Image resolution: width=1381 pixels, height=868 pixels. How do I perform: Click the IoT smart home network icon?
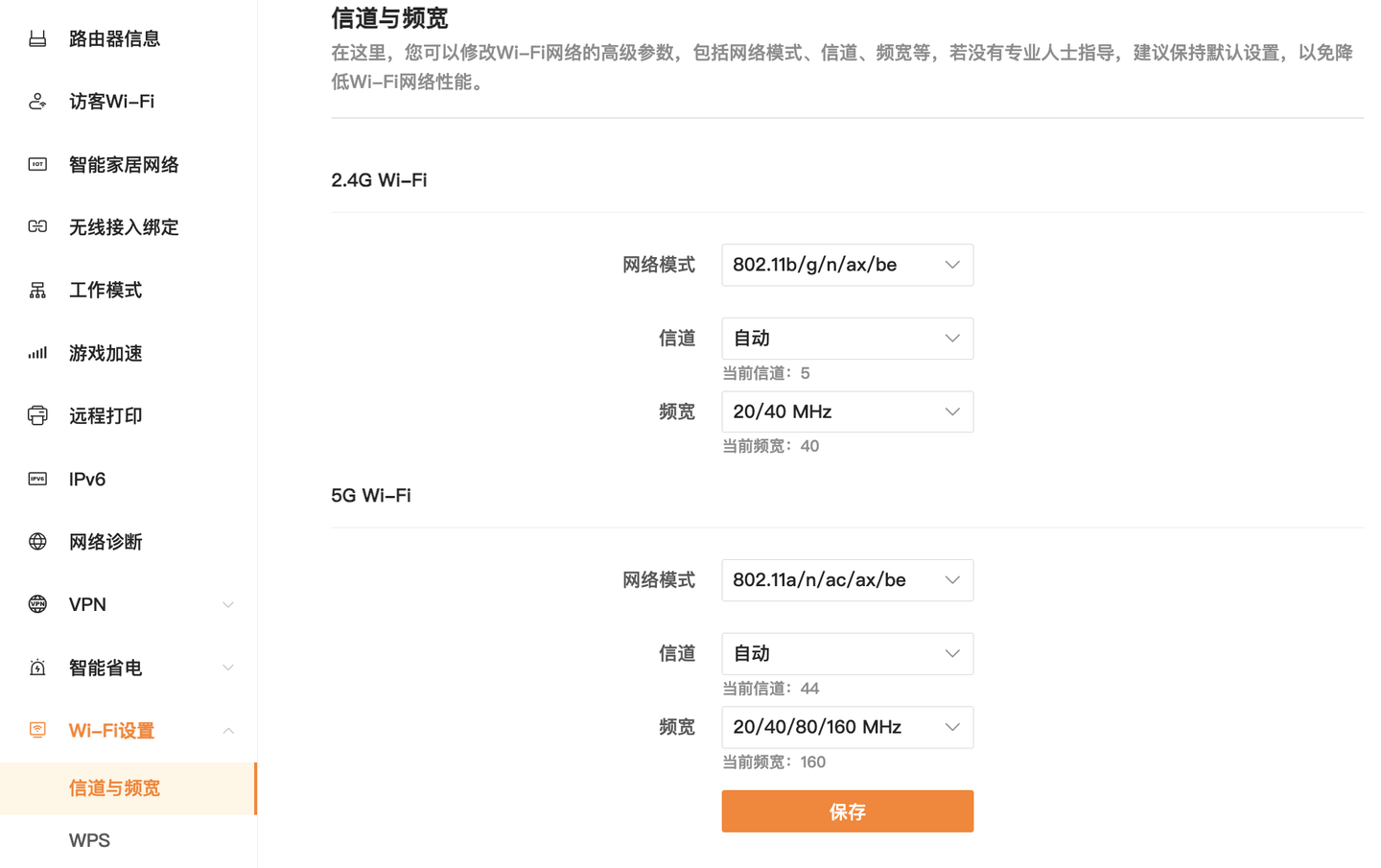pyautogui.click(x=37, y=164)
